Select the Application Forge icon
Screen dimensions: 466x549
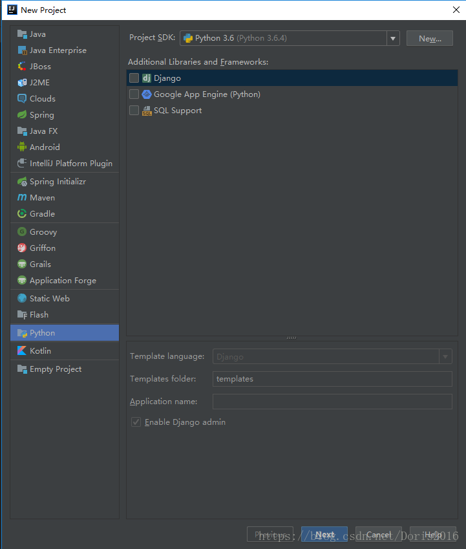click(22, 280)
